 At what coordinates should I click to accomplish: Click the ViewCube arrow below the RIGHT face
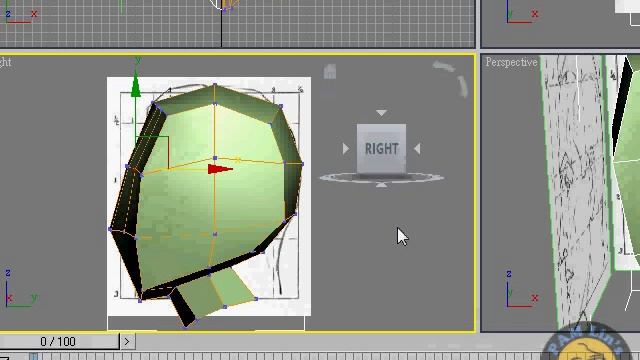pyautogui.click(x=381, y=185)
